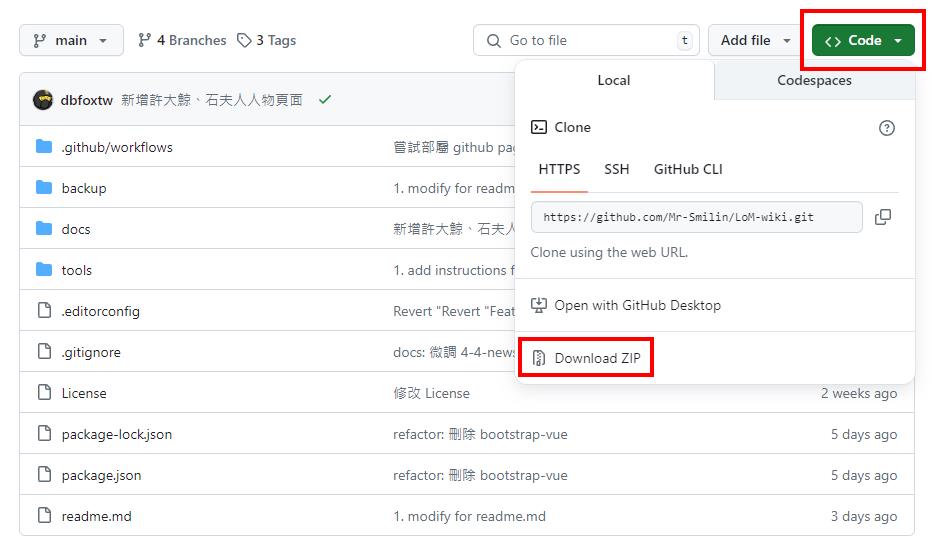Viewport: 932px width, 549px height.
Task: Open the package.json file
Action: click(101, 475)
